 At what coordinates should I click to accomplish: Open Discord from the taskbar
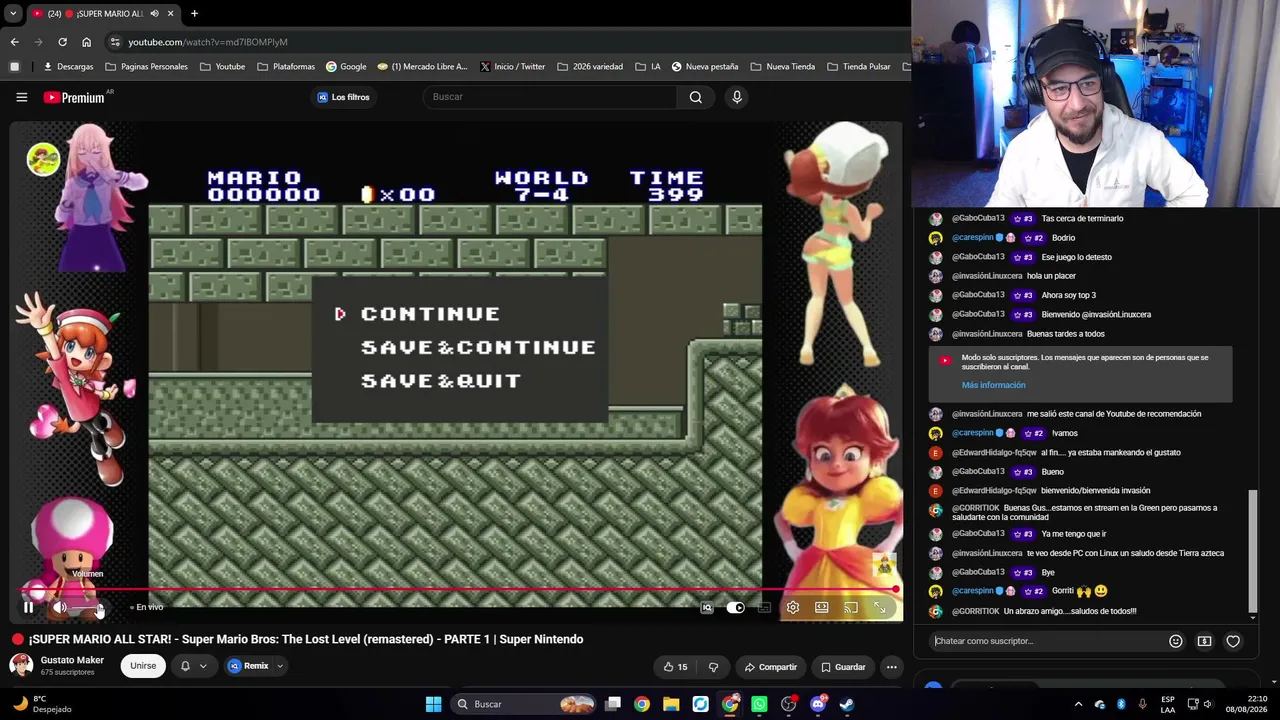click(x=818, y=704)
